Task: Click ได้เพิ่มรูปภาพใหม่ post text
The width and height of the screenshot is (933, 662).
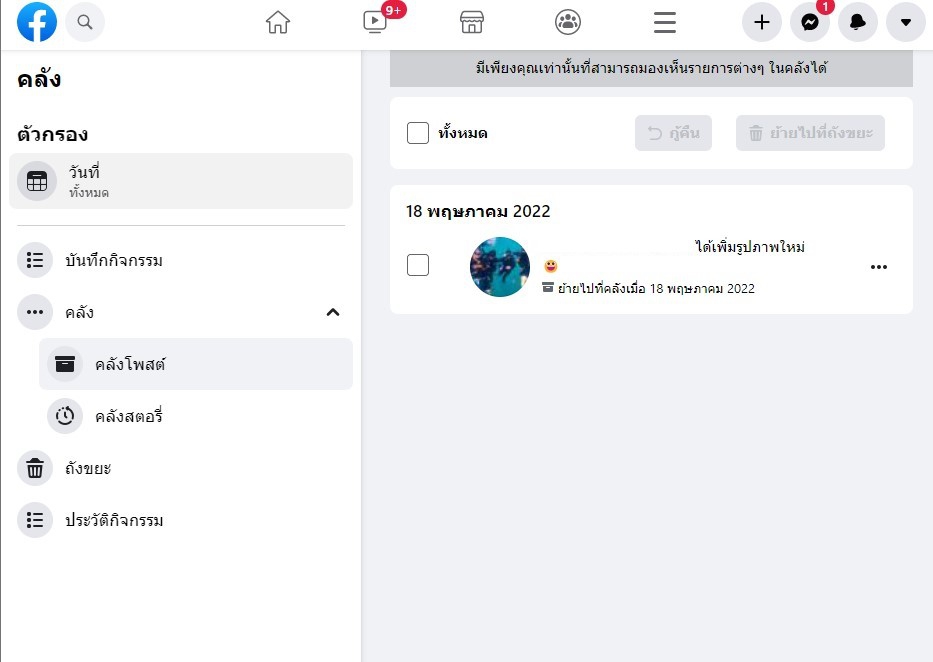Action: (x=750, y=246)
